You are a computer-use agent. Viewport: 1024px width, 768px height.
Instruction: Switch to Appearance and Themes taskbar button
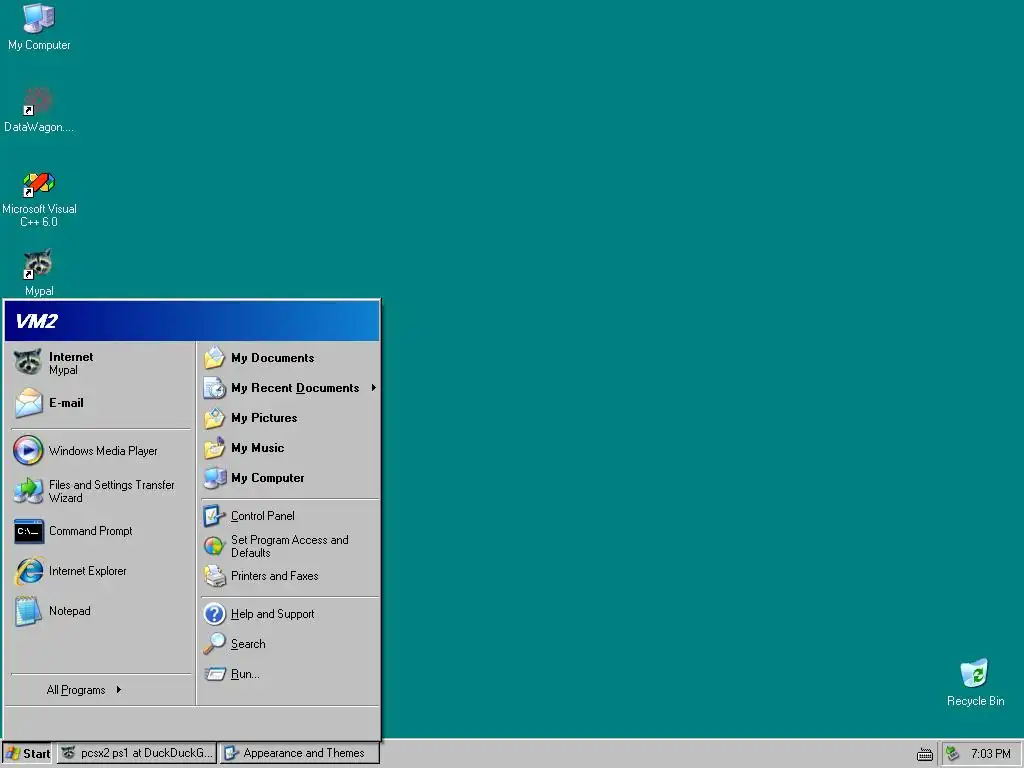[x=300, y=754]
